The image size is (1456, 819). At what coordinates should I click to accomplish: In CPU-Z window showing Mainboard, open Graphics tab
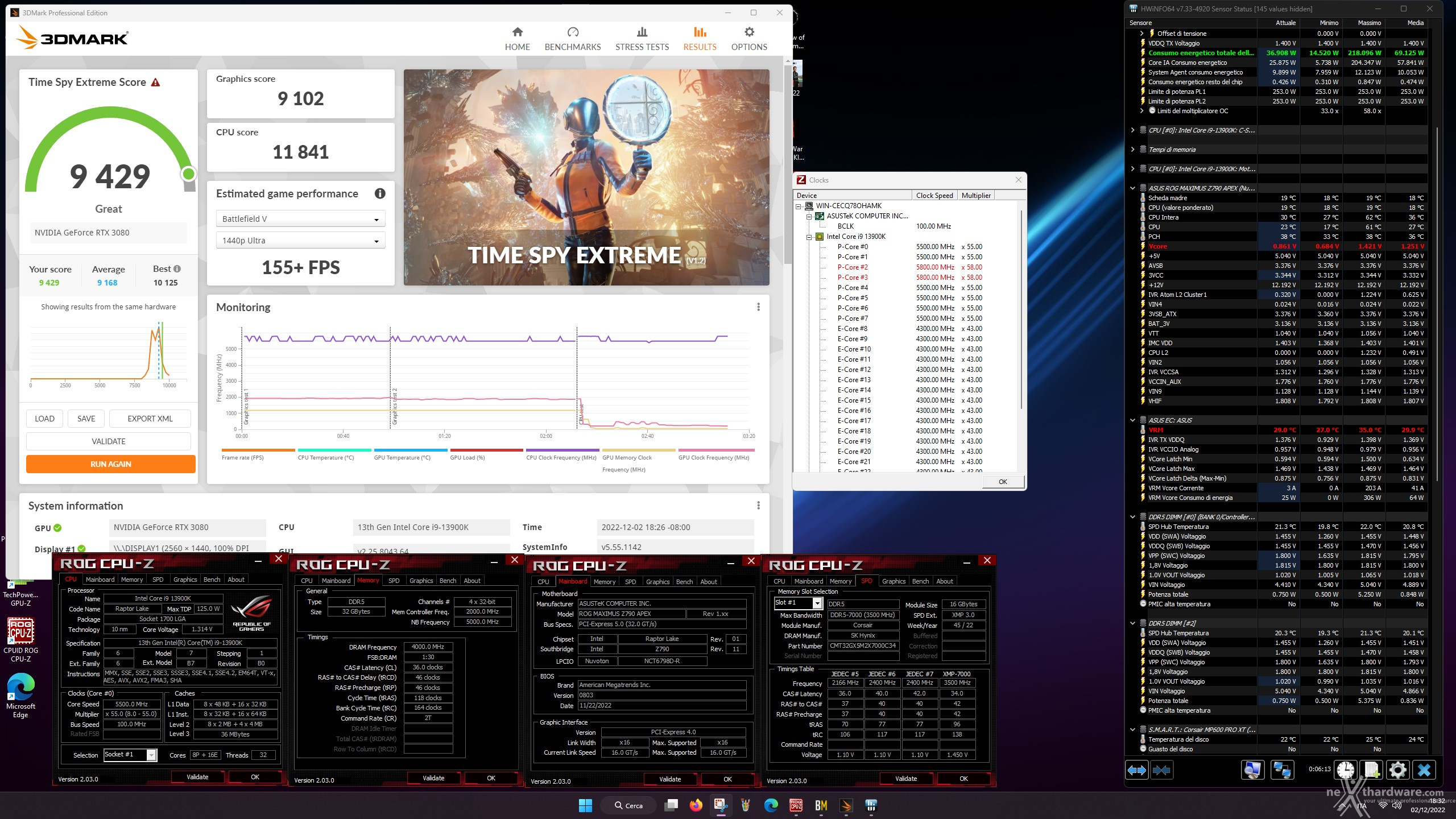(x=657, y=582)
